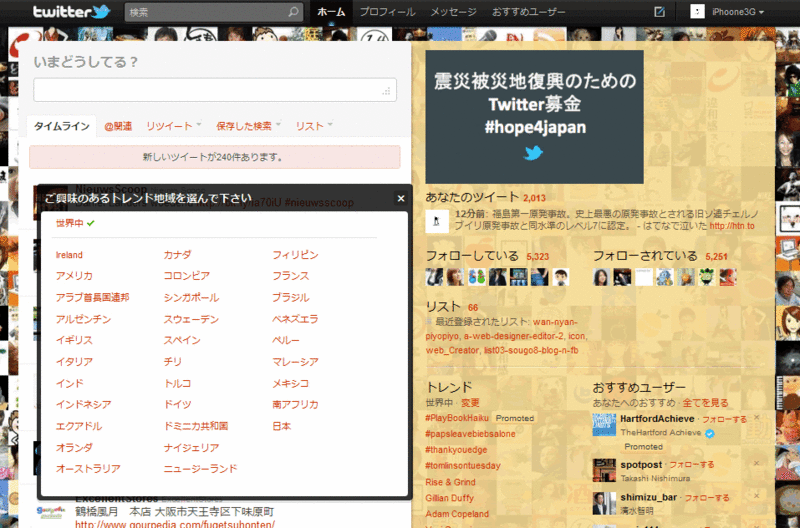Screen dimensions: 800x528
Task: Click the Twitter bird in hope4japan banner
Action: tap(534, 153)
